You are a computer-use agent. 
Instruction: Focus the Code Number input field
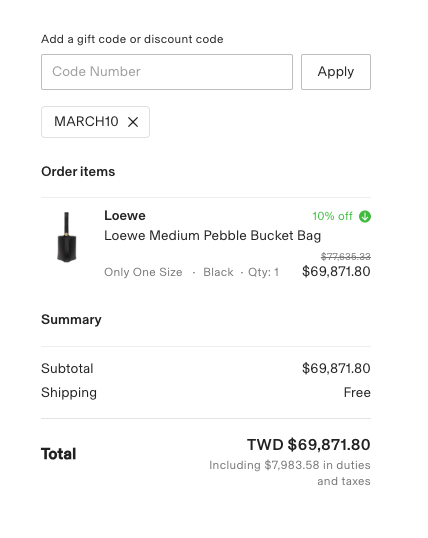[x=167, y=72]
